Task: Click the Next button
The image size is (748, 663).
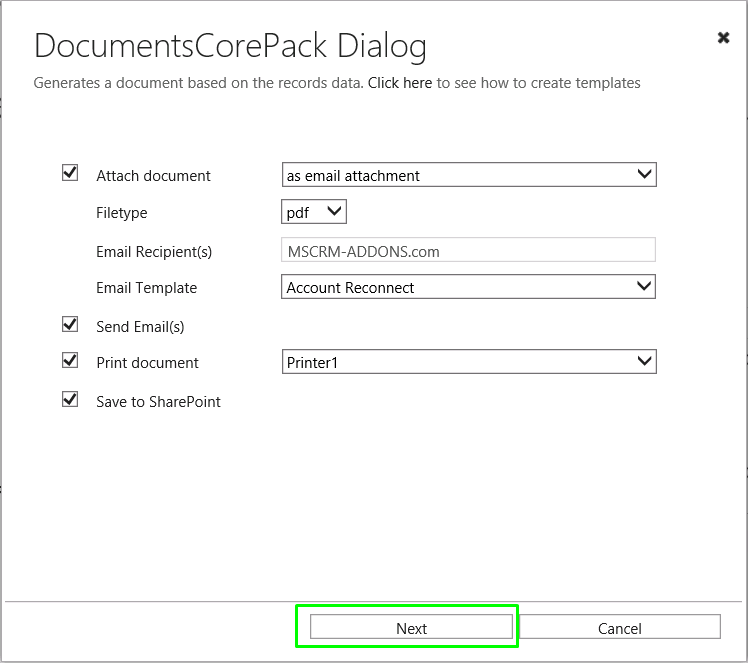Action: [x=411, y=626]
